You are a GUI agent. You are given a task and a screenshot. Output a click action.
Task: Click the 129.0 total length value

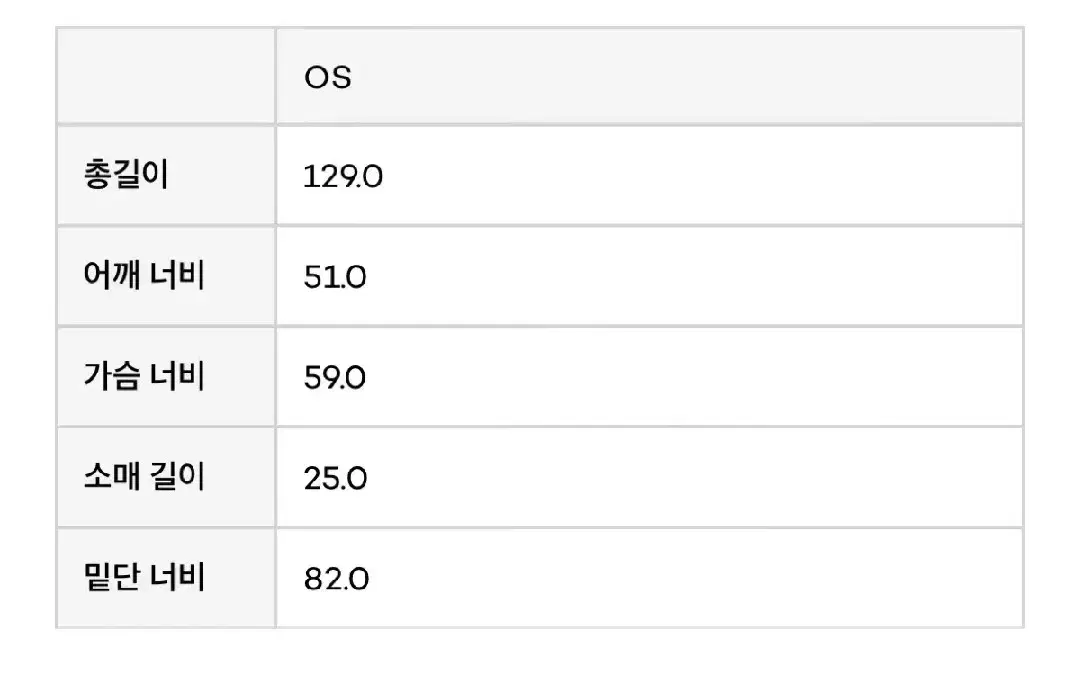pos(343,177)
